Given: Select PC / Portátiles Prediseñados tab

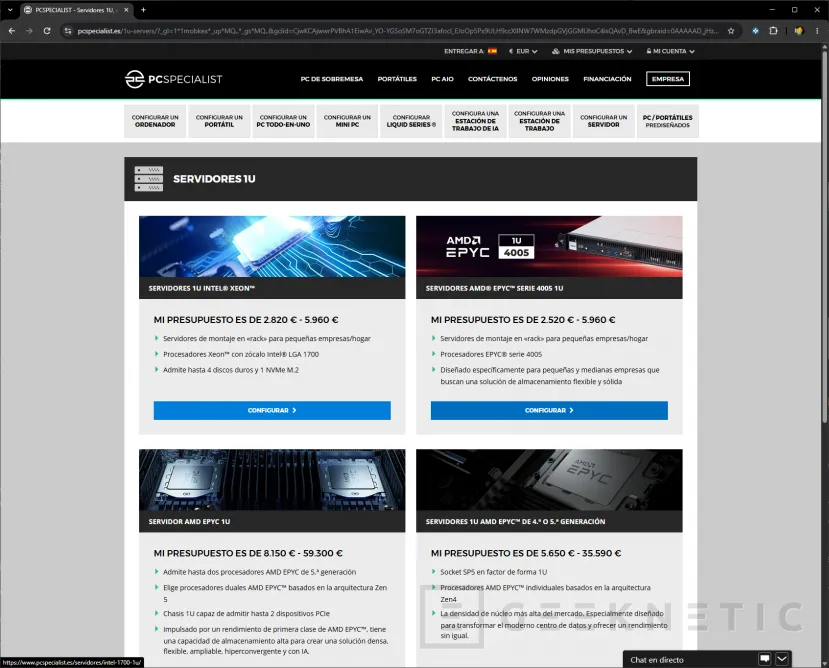Looking at the screenshot, I should tap(667, 121).
